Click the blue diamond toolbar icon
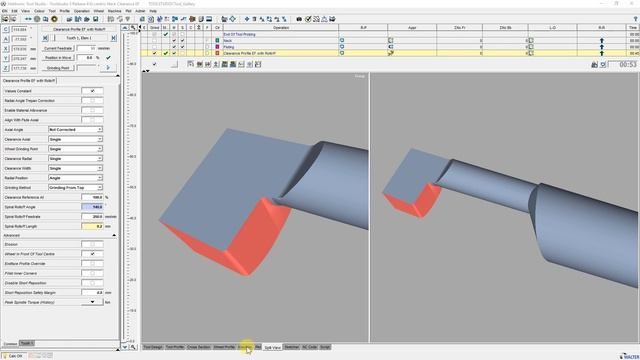The width and height of the screenshot is (640, 360). click(x=232, y=19)
